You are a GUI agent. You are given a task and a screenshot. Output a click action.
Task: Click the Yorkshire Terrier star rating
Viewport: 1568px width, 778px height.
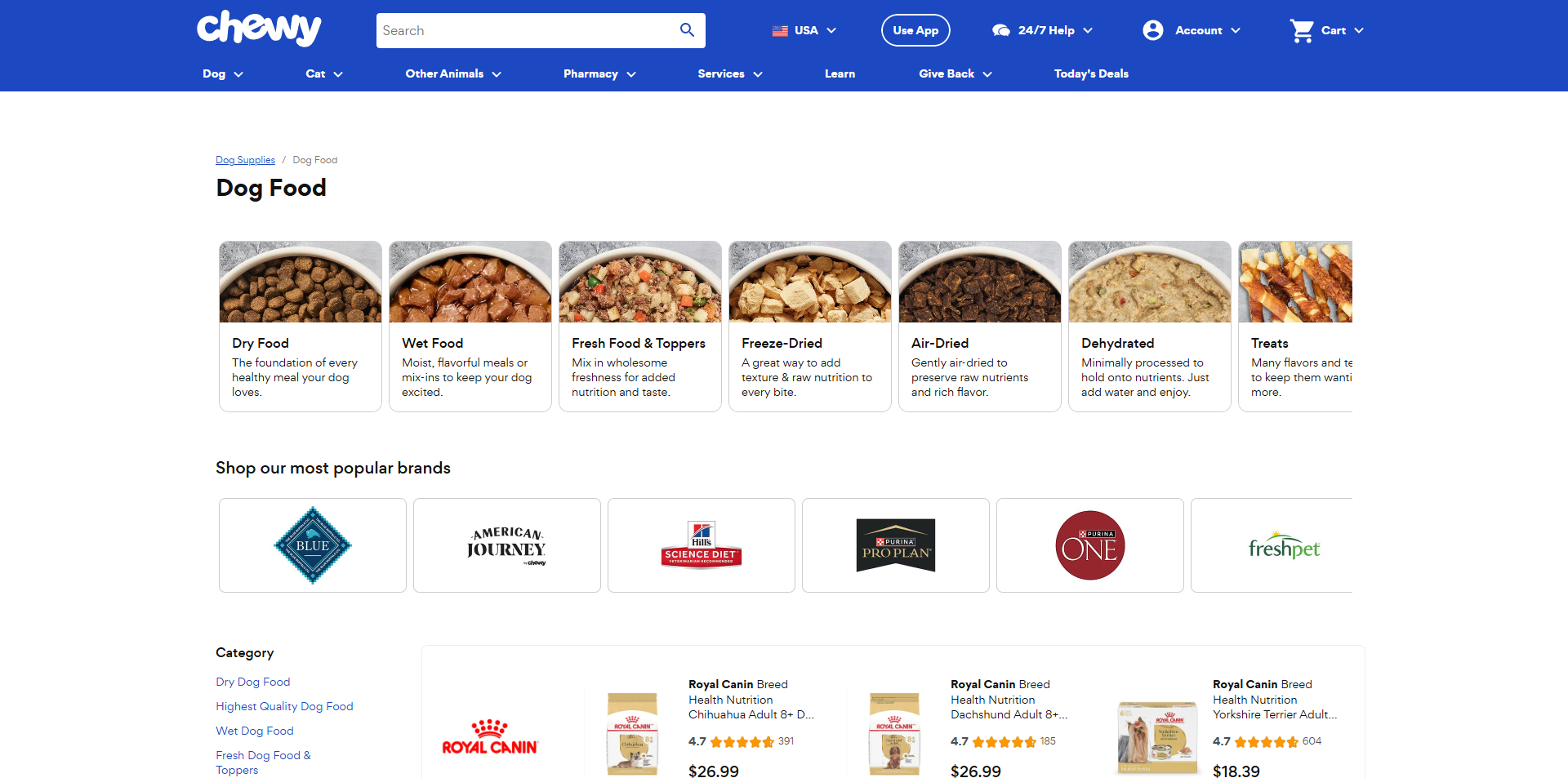click(x=1266, y=742)
